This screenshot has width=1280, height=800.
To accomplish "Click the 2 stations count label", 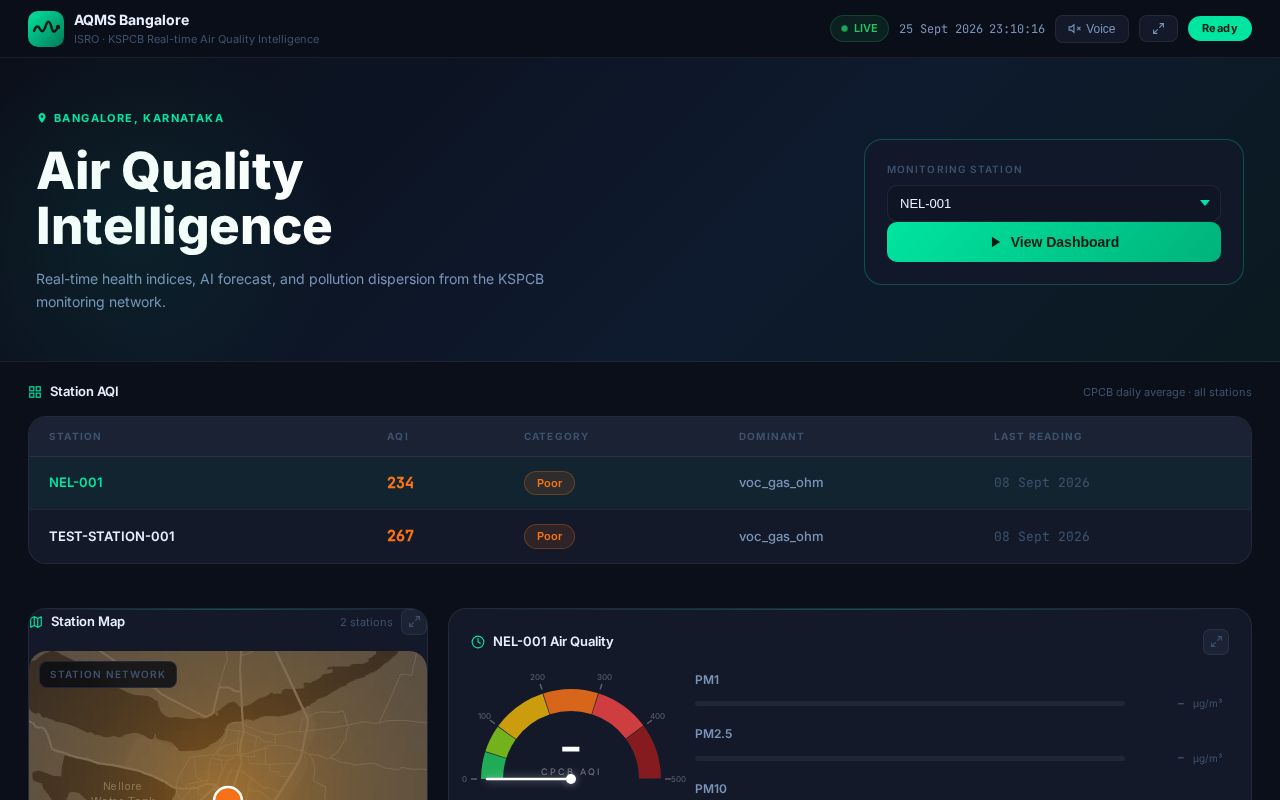I will [366, 622].
